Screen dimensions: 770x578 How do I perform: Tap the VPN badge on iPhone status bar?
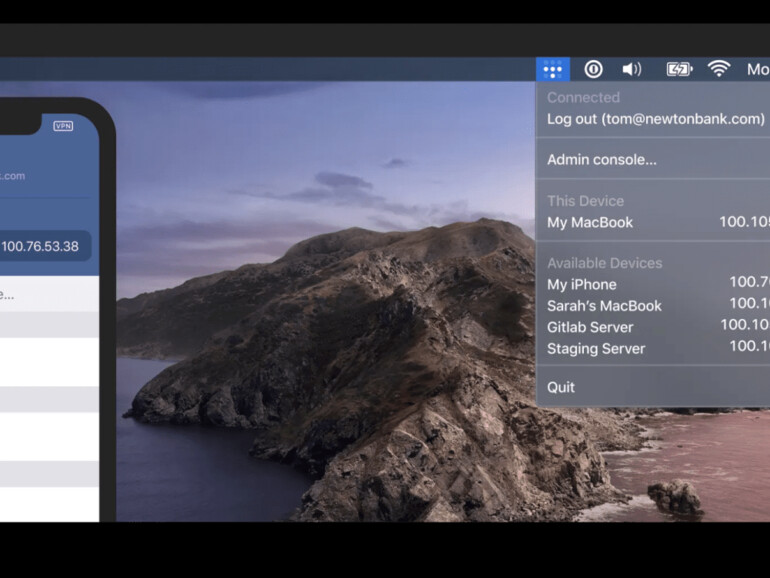click(63, 126)
